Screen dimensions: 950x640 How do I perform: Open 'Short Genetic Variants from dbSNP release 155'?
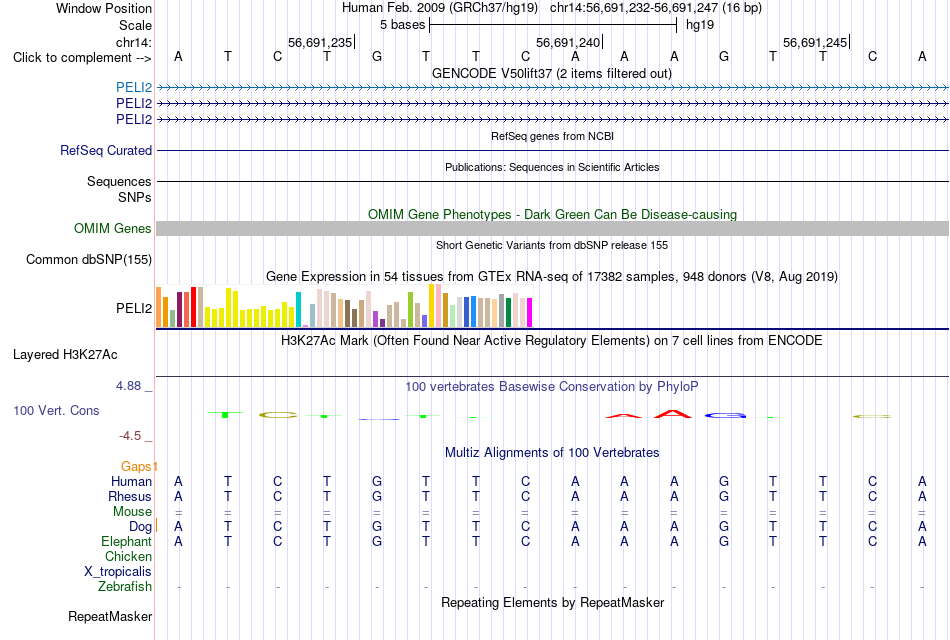(x=552, y=245)
